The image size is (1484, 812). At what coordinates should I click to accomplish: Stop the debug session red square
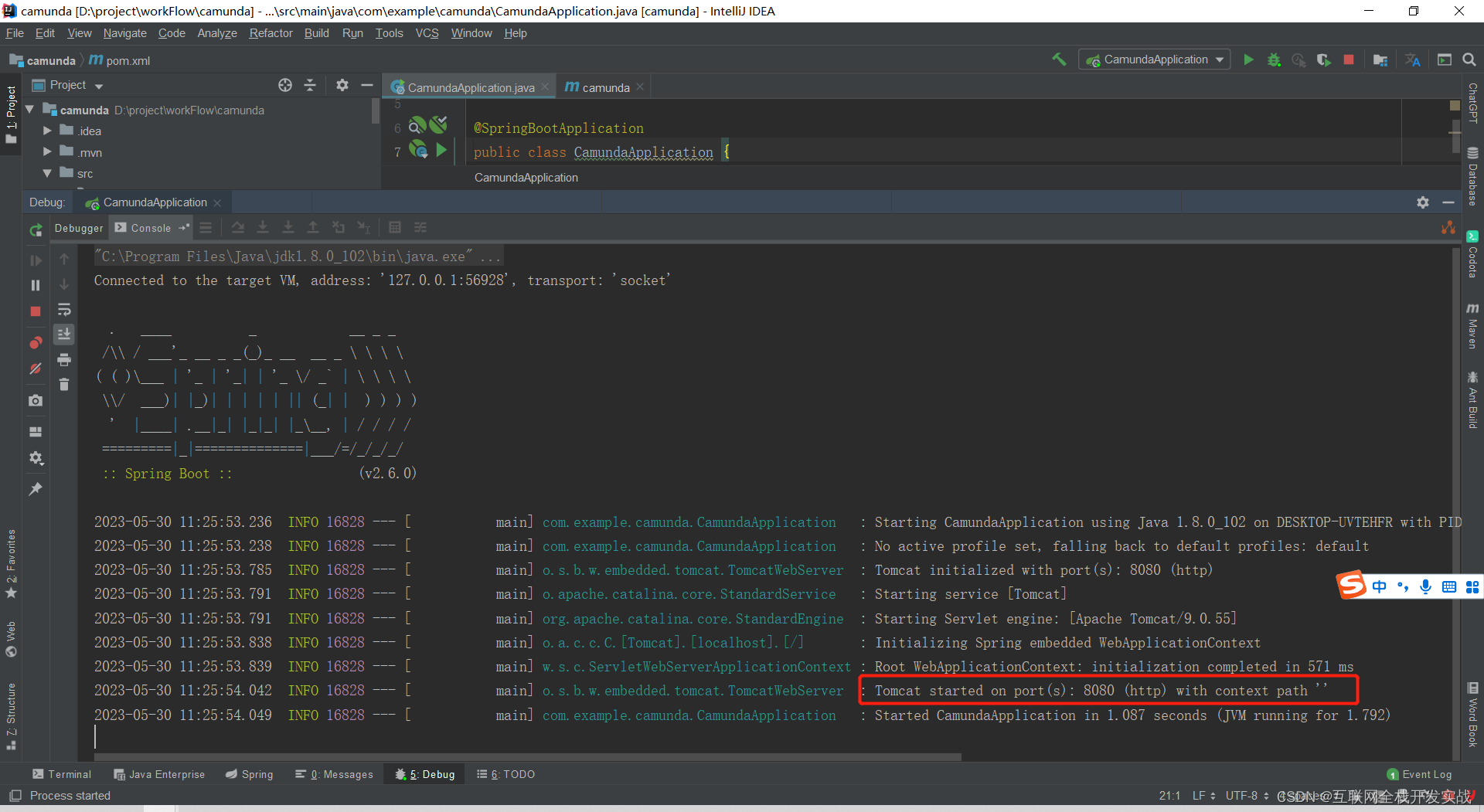[36, 311]
